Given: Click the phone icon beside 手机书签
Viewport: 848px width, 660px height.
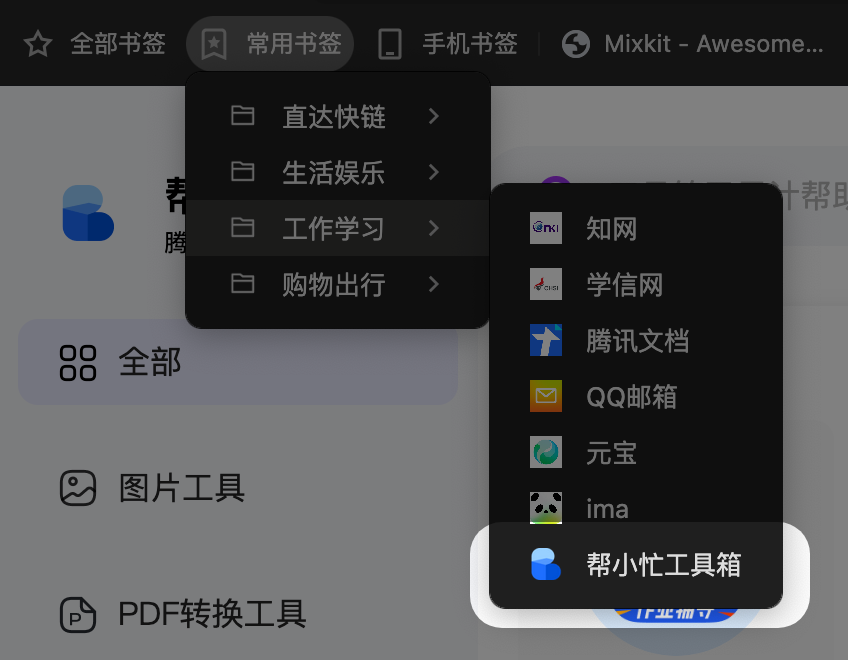Looking at the screenshot, I should pyautogui.click(x=390, y=44).
